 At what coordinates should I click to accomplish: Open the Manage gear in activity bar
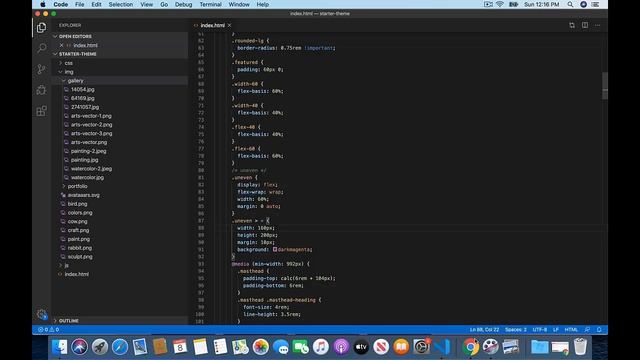[x=41, y=314]
